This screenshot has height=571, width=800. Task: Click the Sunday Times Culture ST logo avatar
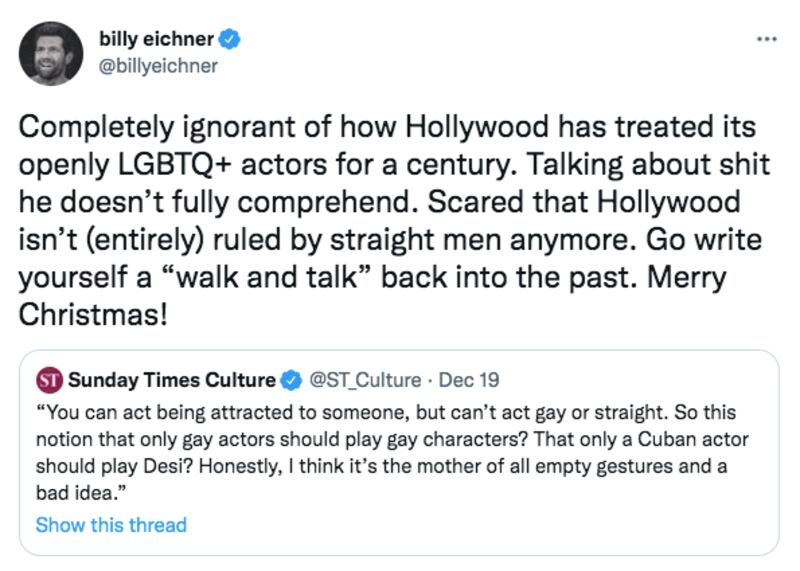(49, 380)
